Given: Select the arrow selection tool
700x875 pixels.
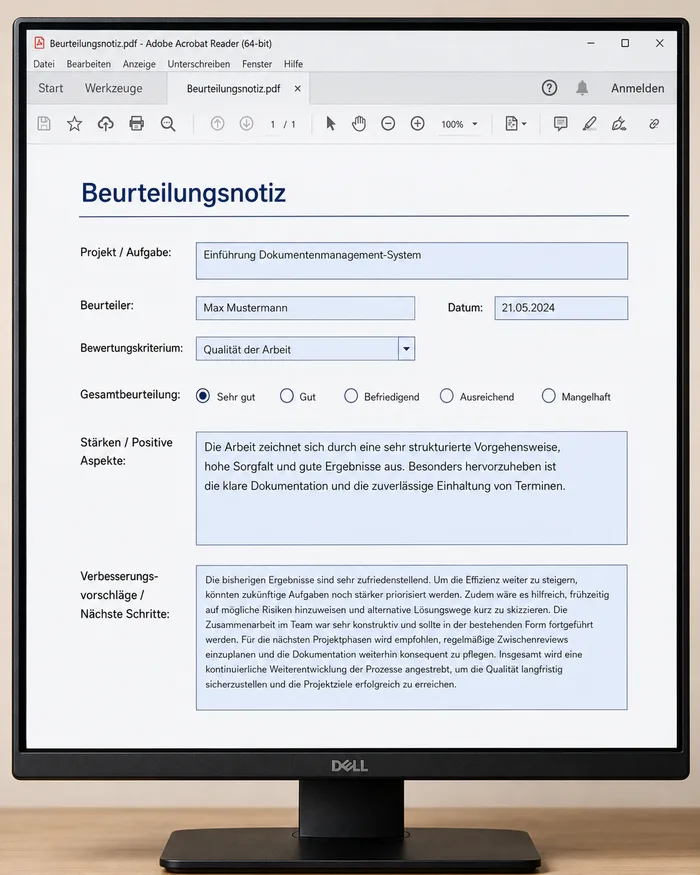Looking at the screenshot, I should 331,124.
